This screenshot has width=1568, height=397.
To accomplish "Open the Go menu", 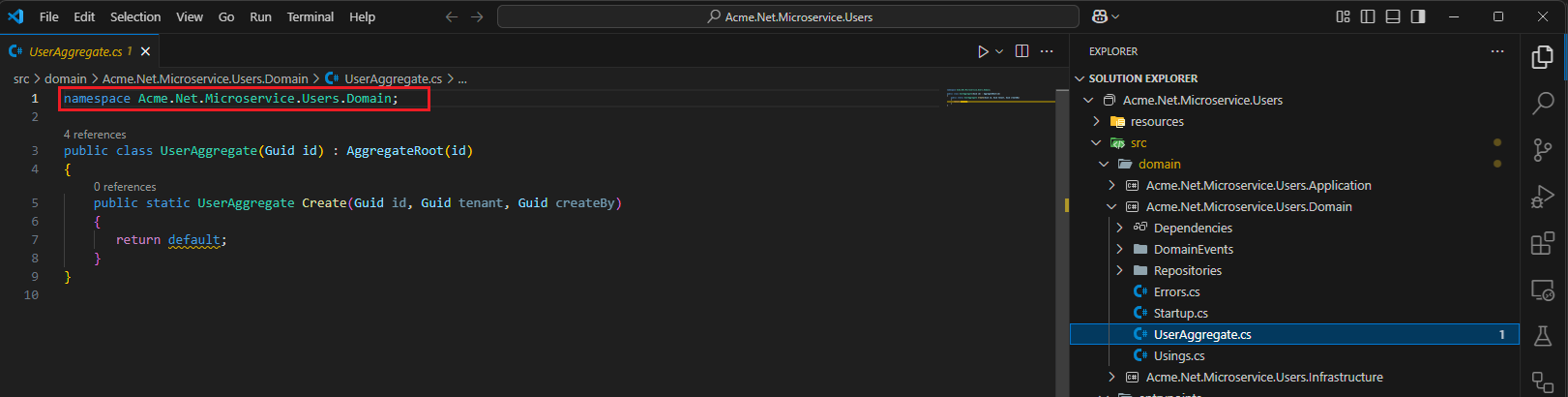I will [x=226, y=16].
